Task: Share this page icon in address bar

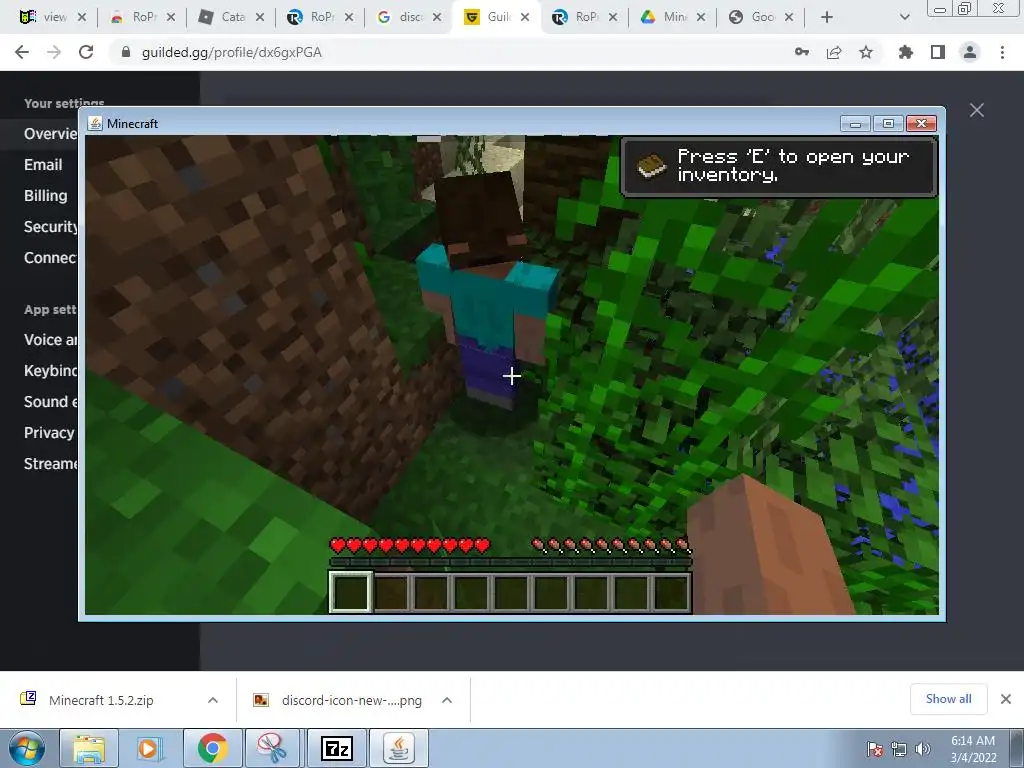Action: coord(834,52)
